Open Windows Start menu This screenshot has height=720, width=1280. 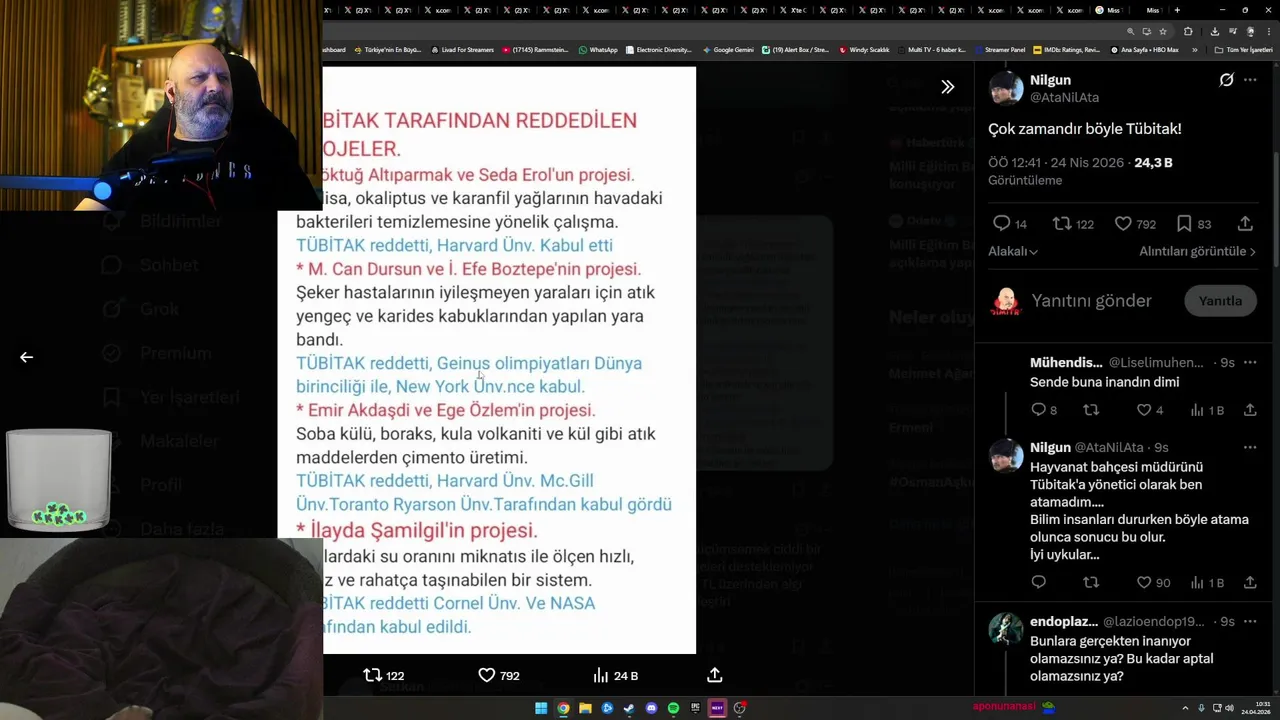(541, 708)
